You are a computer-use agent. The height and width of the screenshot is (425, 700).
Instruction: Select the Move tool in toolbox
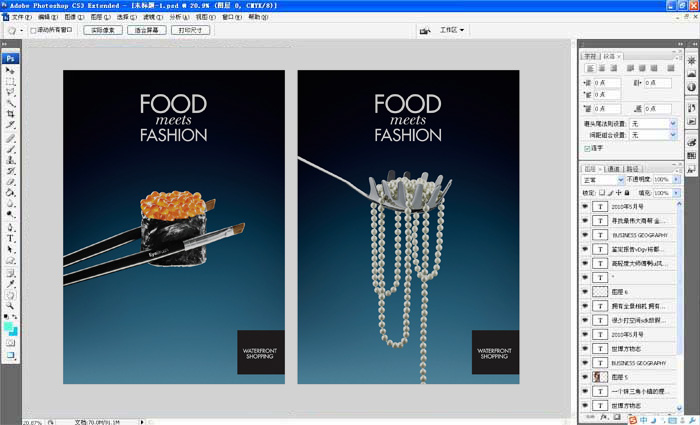click(x=11, y=70)
